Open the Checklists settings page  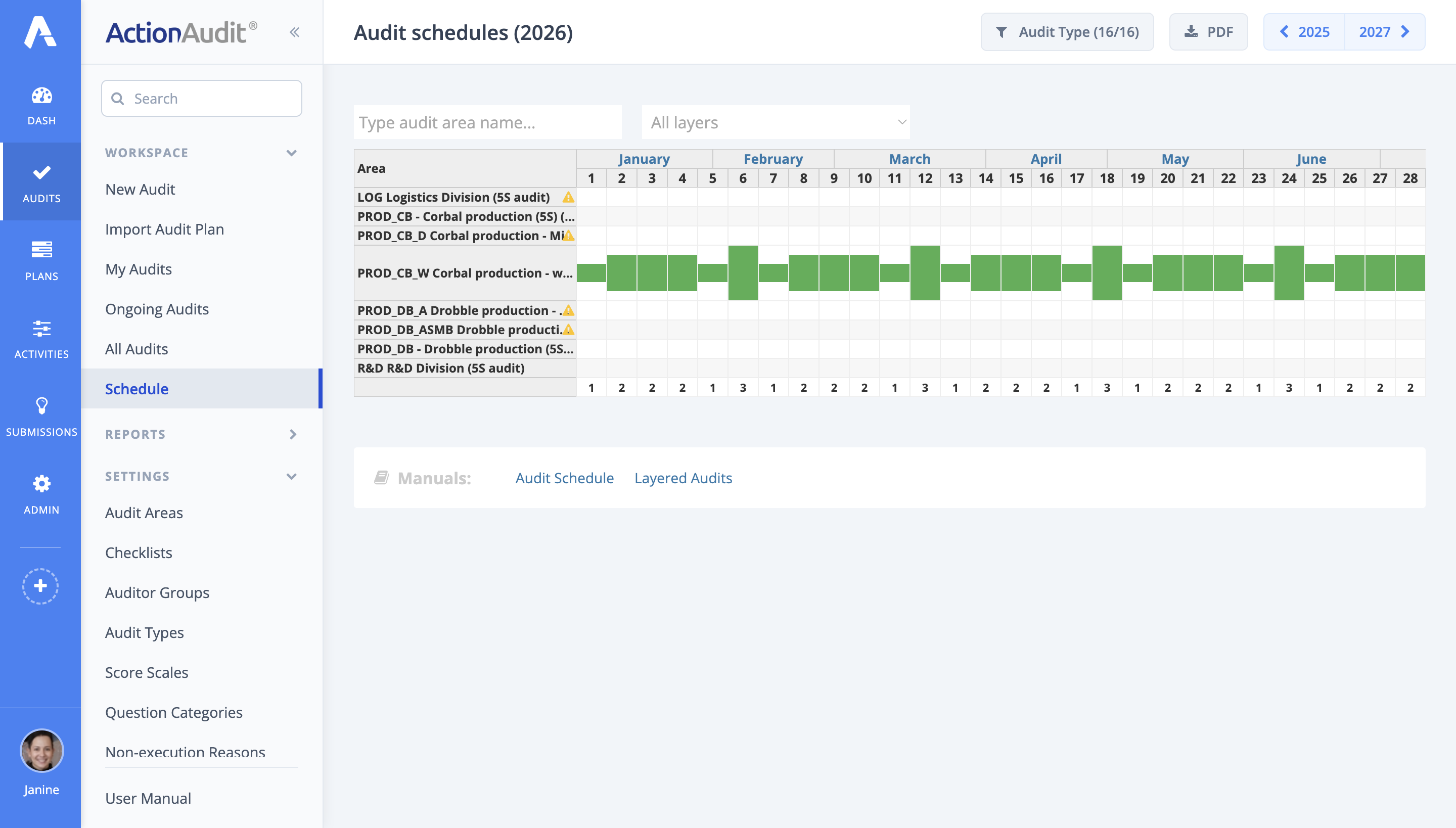coord(138,552)
